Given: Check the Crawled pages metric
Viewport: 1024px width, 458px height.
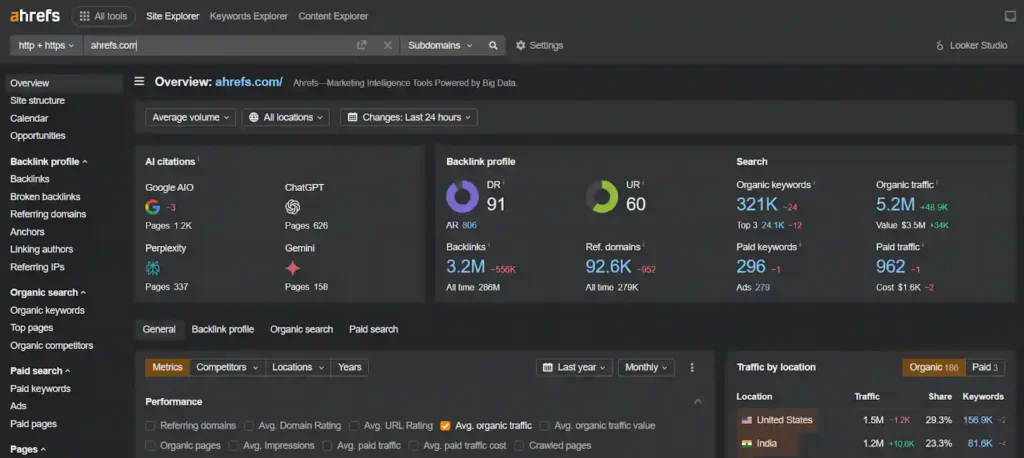Looking at the screenshot, I should point(519,446).
